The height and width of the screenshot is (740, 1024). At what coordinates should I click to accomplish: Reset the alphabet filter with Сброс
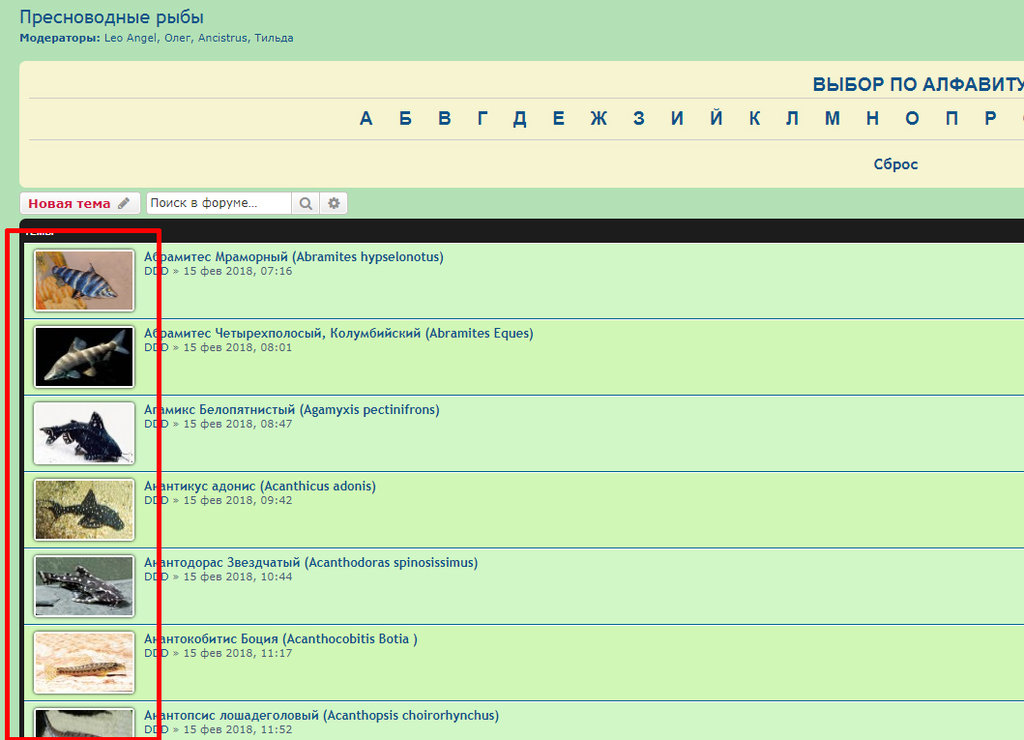point(895,164)
